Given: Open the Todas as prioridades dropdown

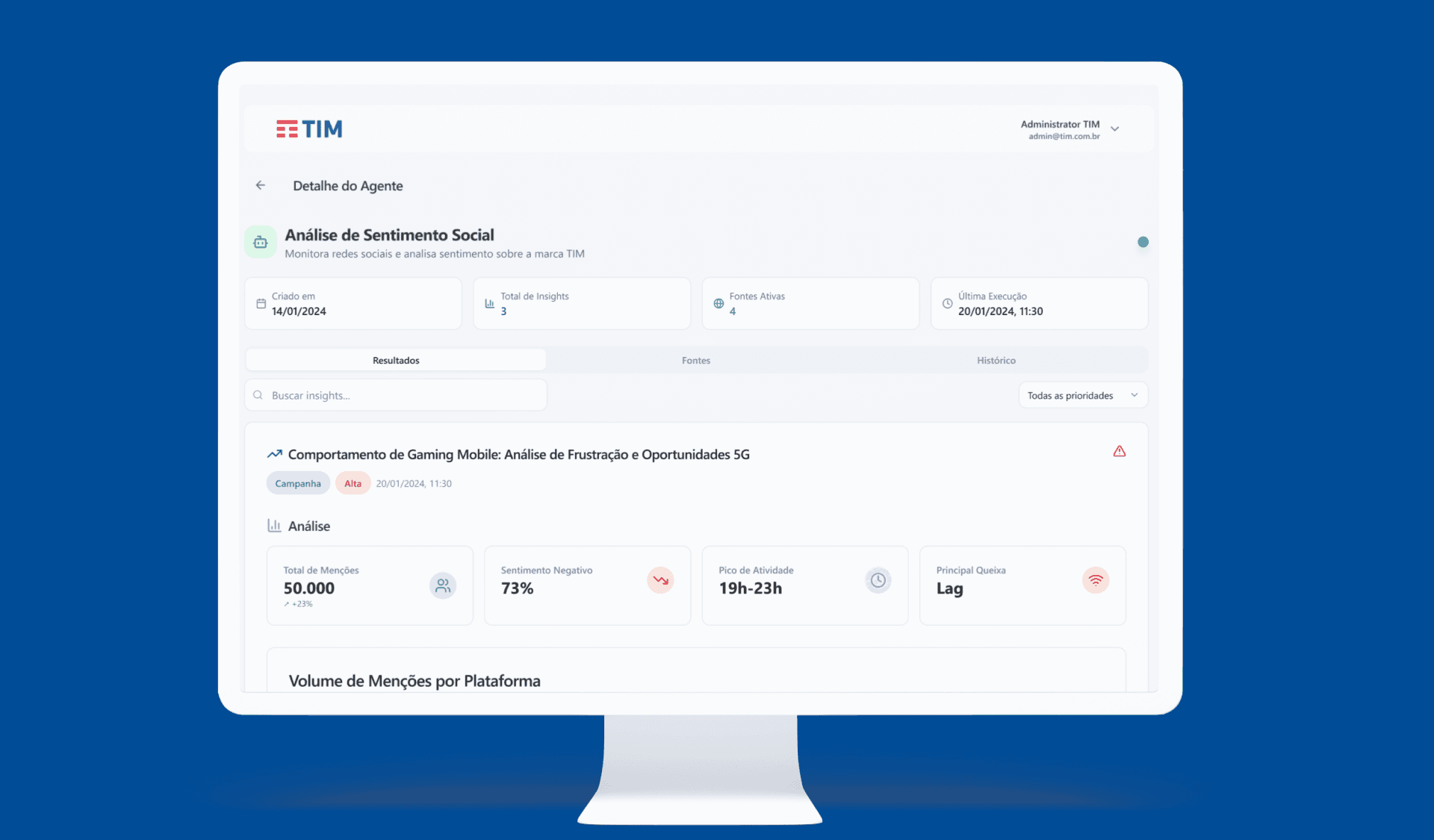Looking at the screenshot, I should pyautogui.click(x=1082, y=396).
